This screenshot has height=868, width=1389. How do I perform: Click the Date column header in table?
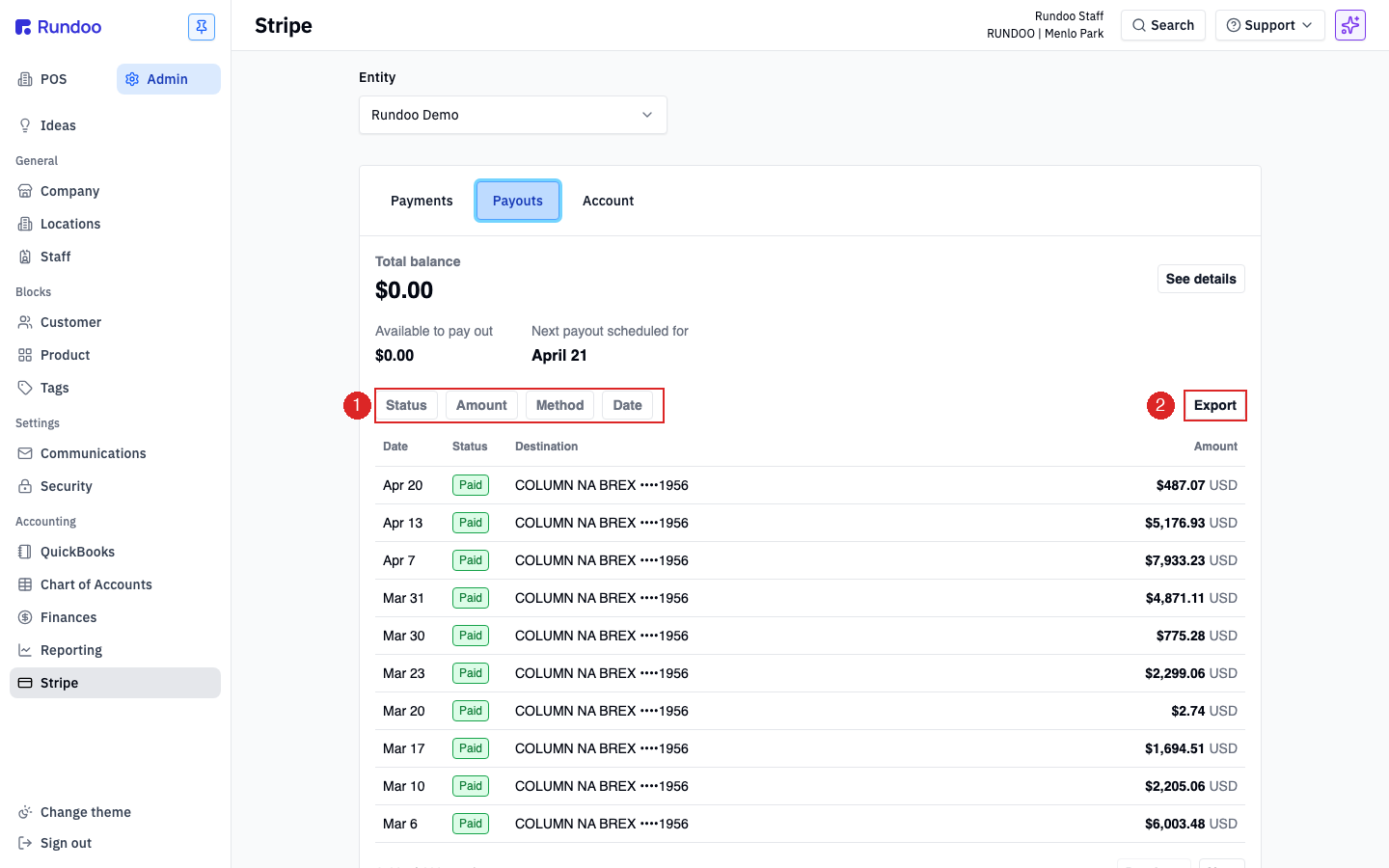tap(395, 447)
